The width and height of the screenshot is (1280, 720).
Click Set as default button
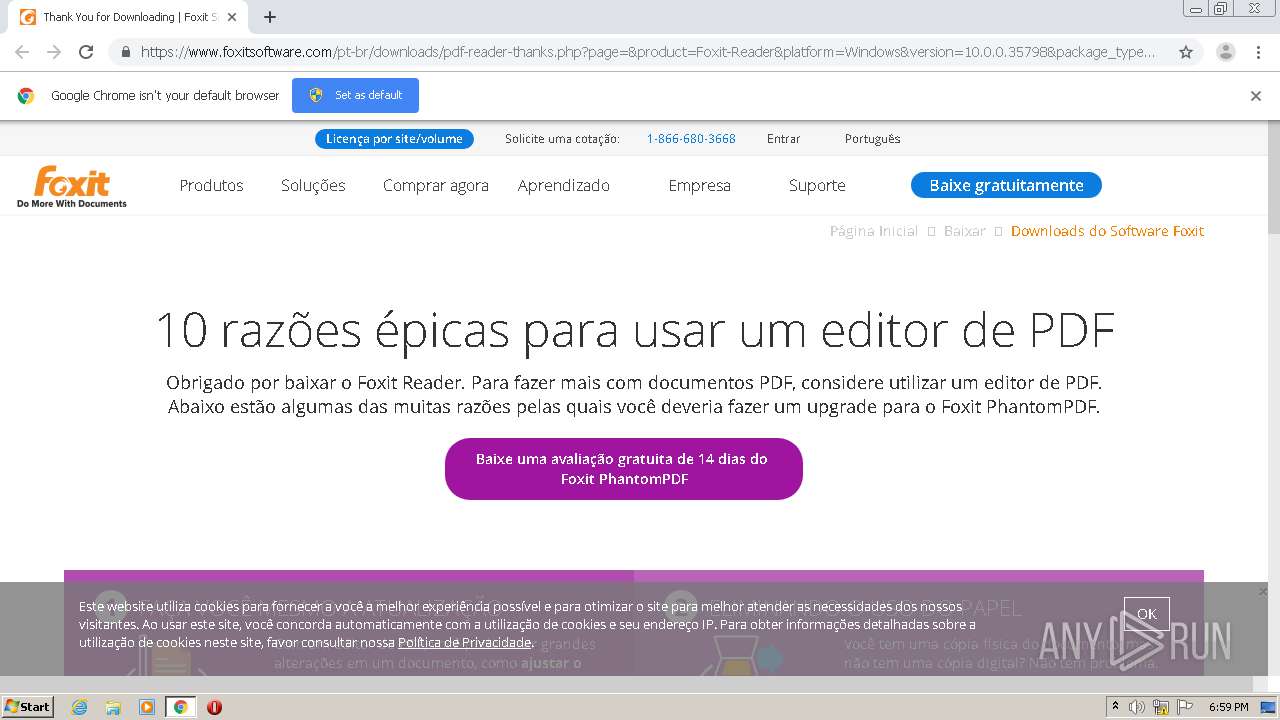pyautogui.click(x=355, y=95)
